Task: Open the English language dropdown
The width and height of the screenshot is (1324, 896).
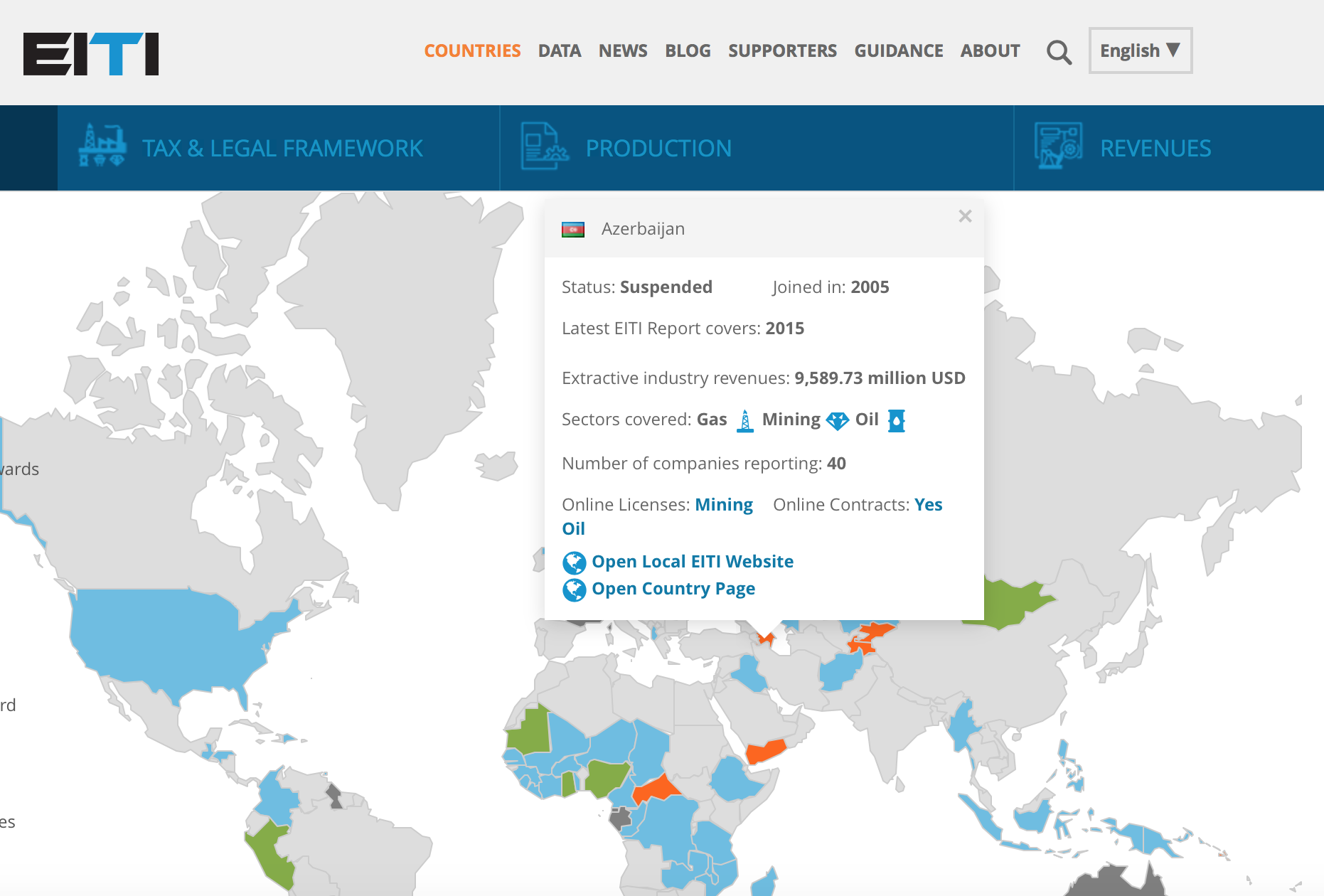Action: 1141,50
